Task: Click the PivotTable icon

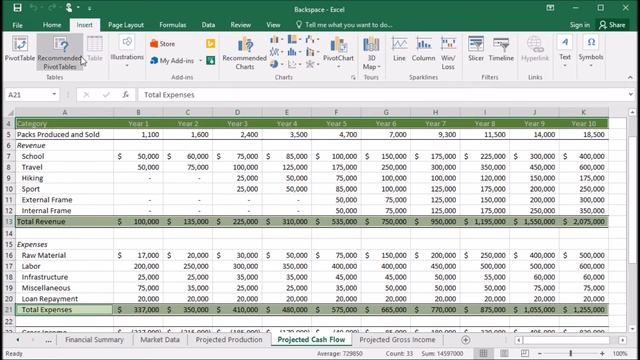Action: 20,49
